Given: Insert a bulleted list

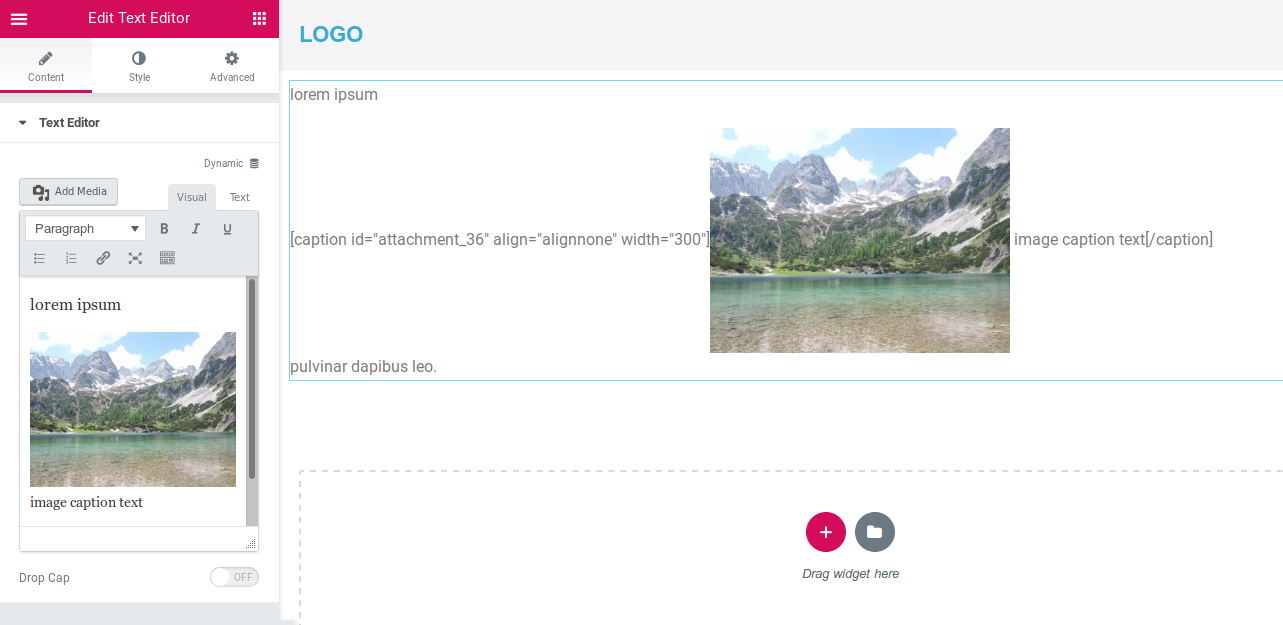Looking at the screenshot, I should point(38,257).
